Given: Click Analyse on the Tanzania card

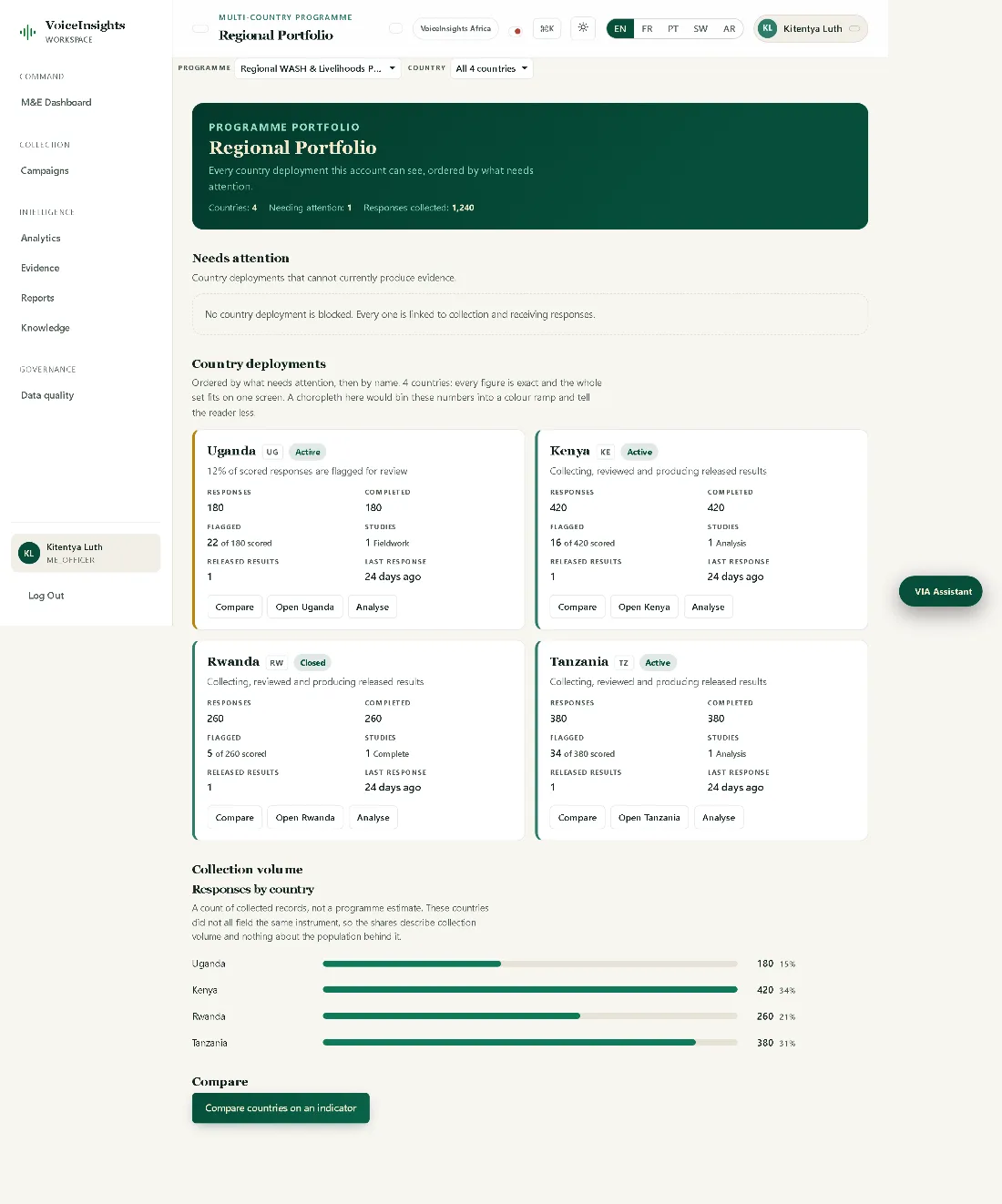Looking at the screenshot, I should (x=719, y=818).
